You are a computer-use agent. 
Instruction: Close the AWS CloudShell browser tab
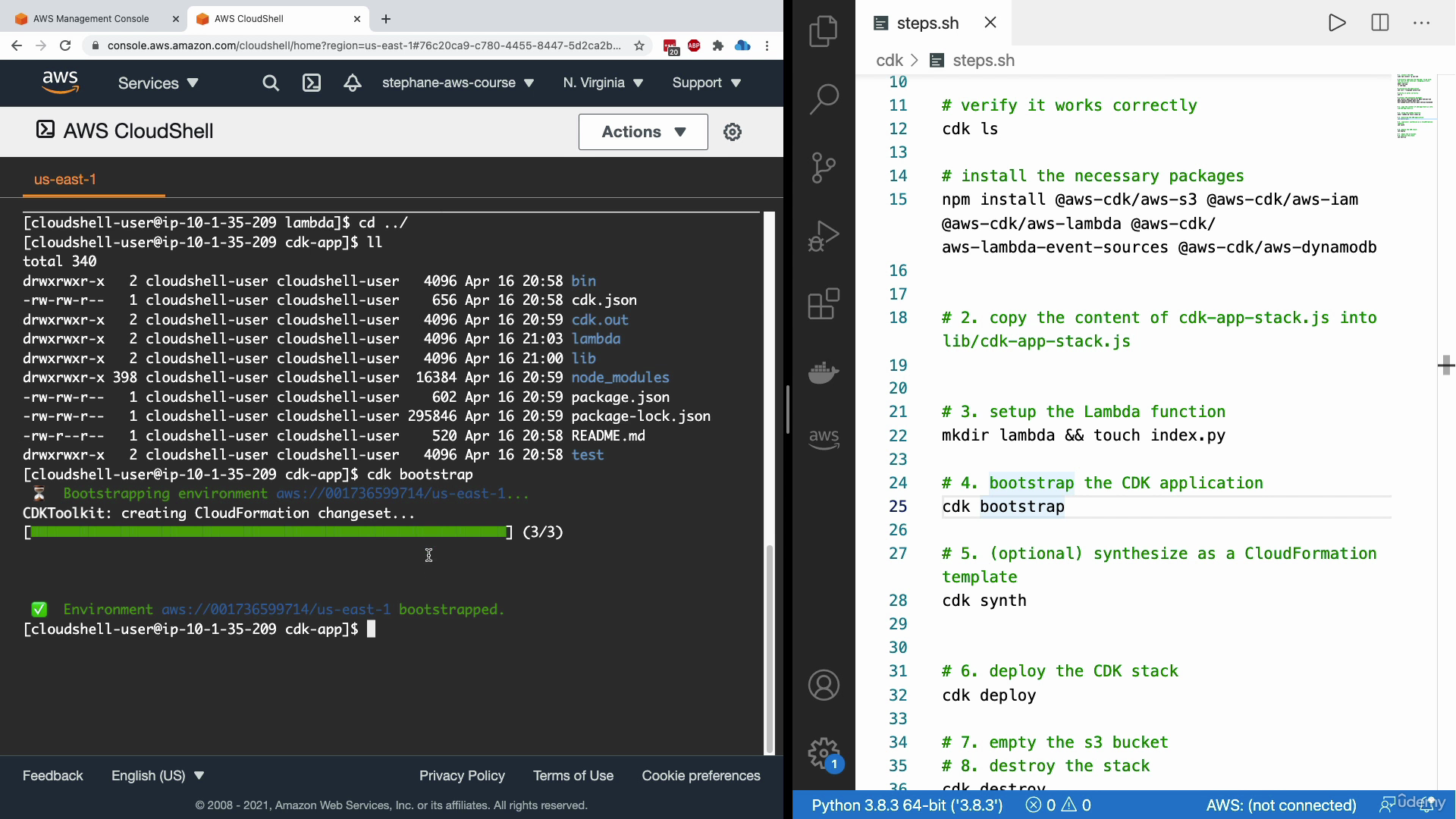[357, 19]
